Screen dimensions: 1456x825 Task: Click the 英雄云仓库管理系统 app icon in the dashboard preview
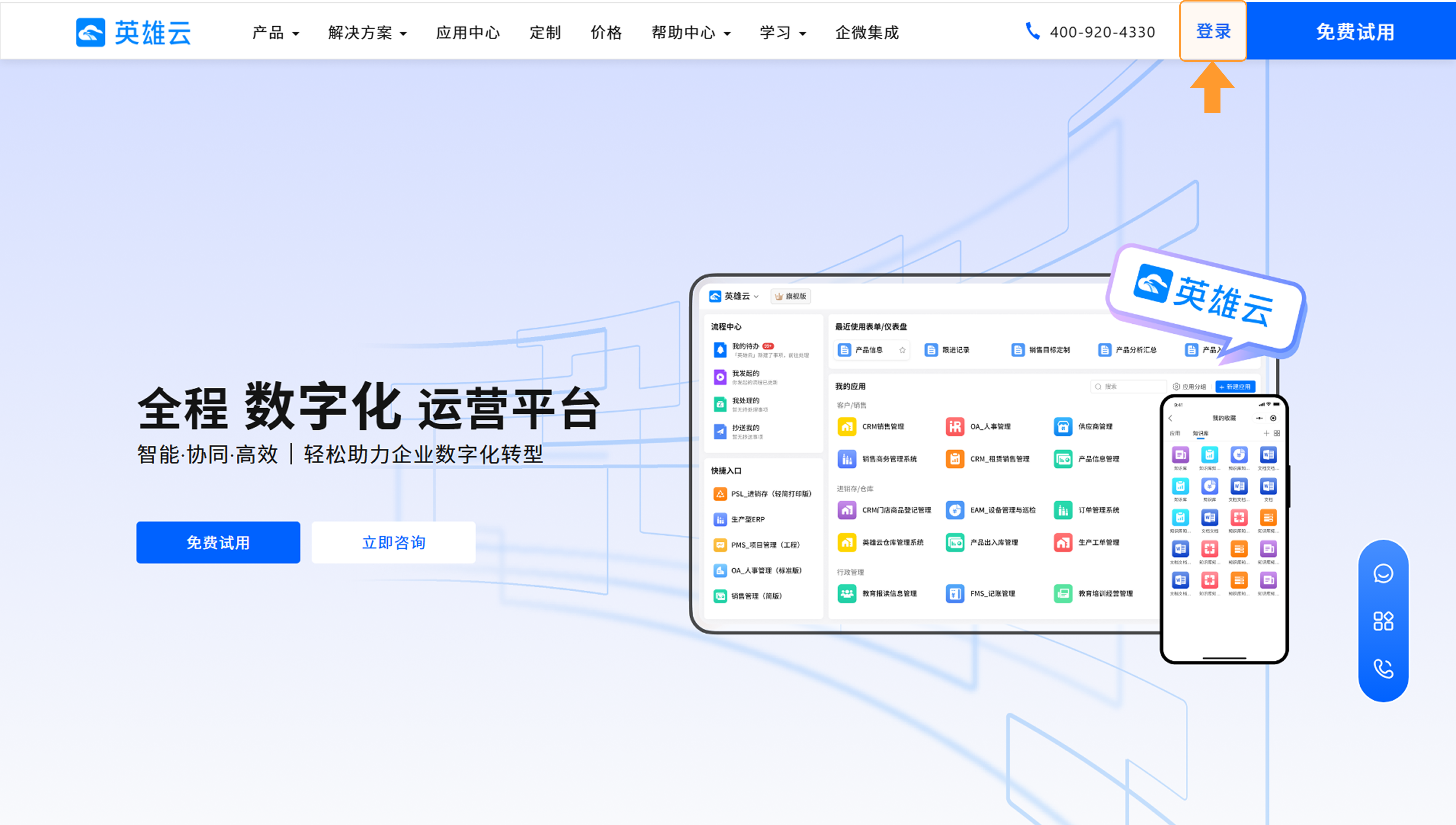(847, 542)
